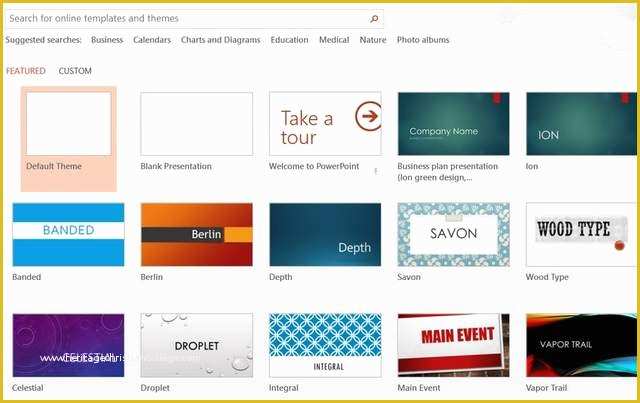Search suggested term Calendars
Screen dimensions: 640x403
coord(152,40)
